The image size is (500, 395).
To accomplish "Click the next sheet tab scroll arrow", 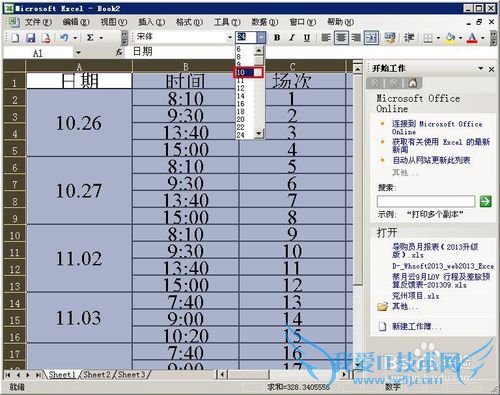I will click(x=28, y=375).
